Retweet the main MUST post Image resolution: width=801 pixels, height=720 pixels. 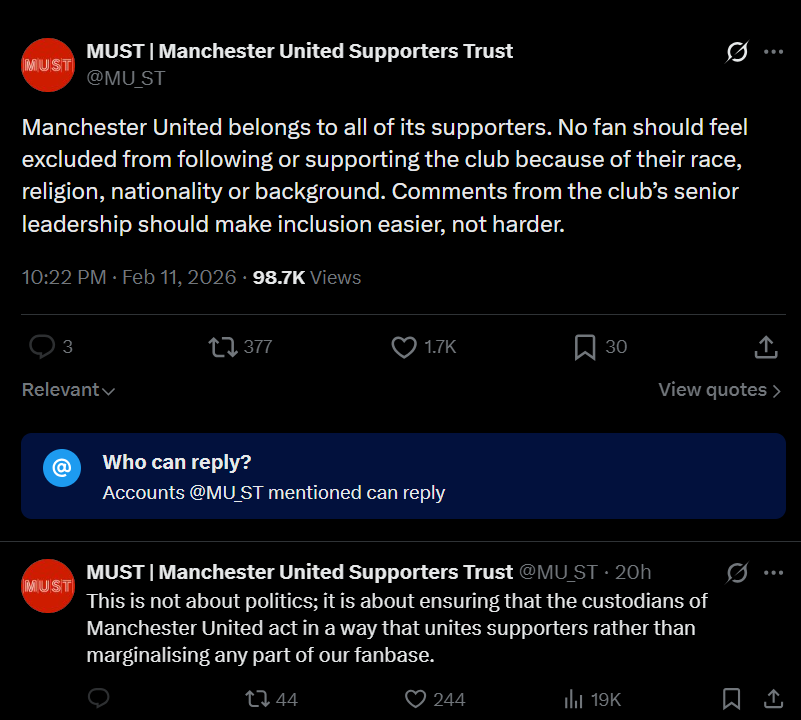coord(221,346)
